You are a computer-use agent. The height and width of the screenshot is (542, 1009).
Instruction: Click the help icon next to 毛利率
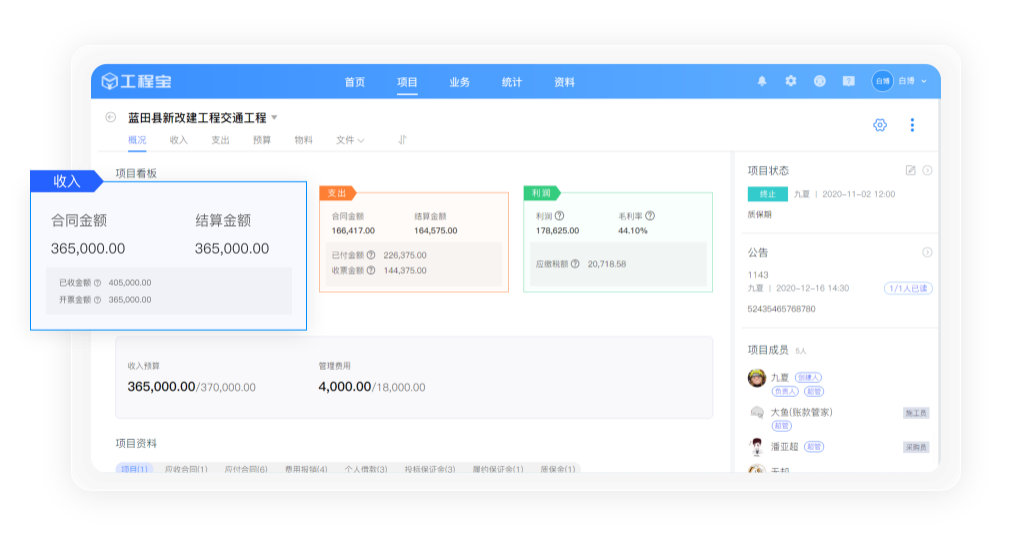pyautogui.click(x=650, y=215)
